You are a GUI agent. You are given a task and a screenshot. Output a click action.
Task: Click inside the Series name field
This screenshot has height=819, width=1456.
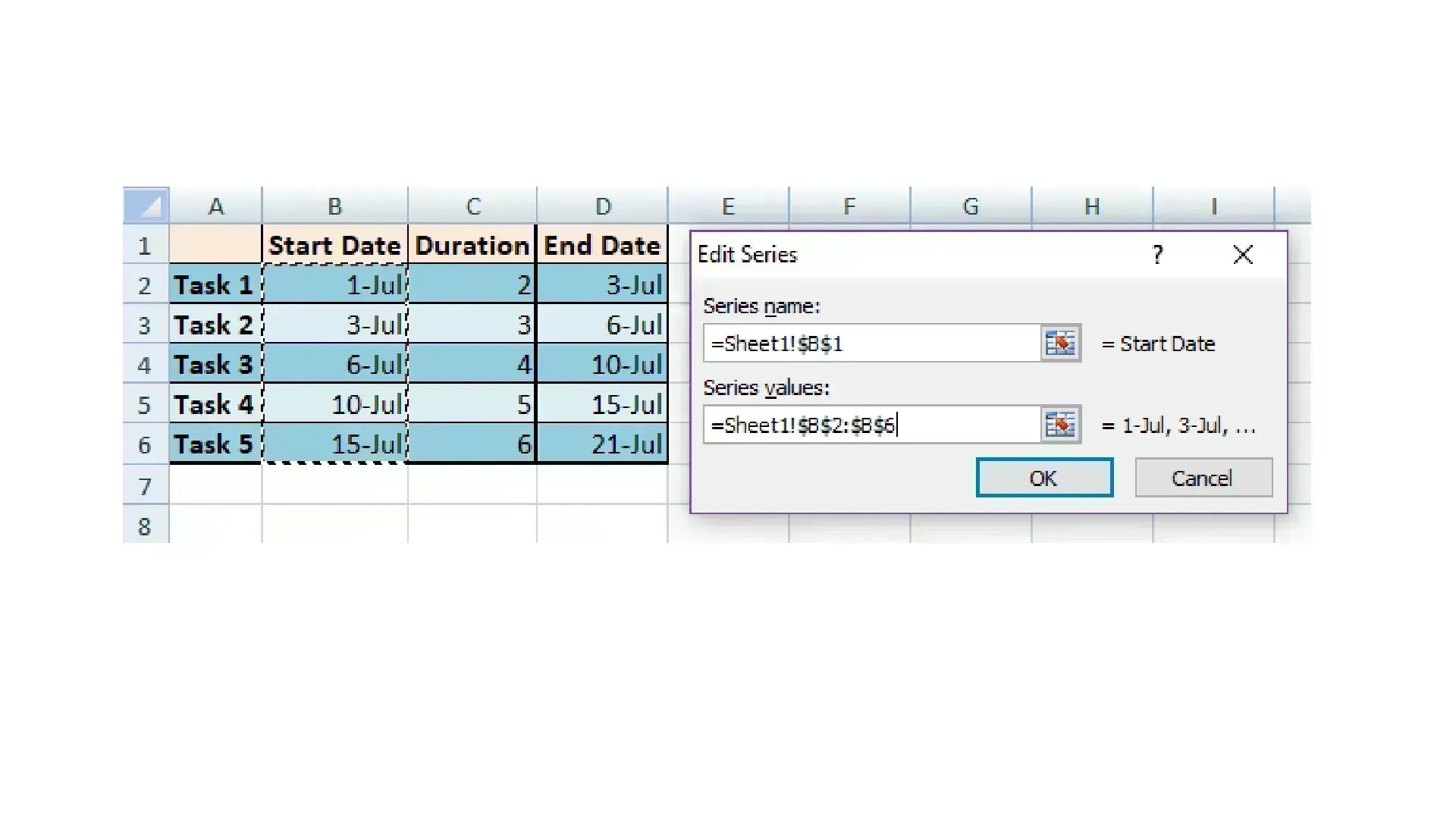click(871, 344)
